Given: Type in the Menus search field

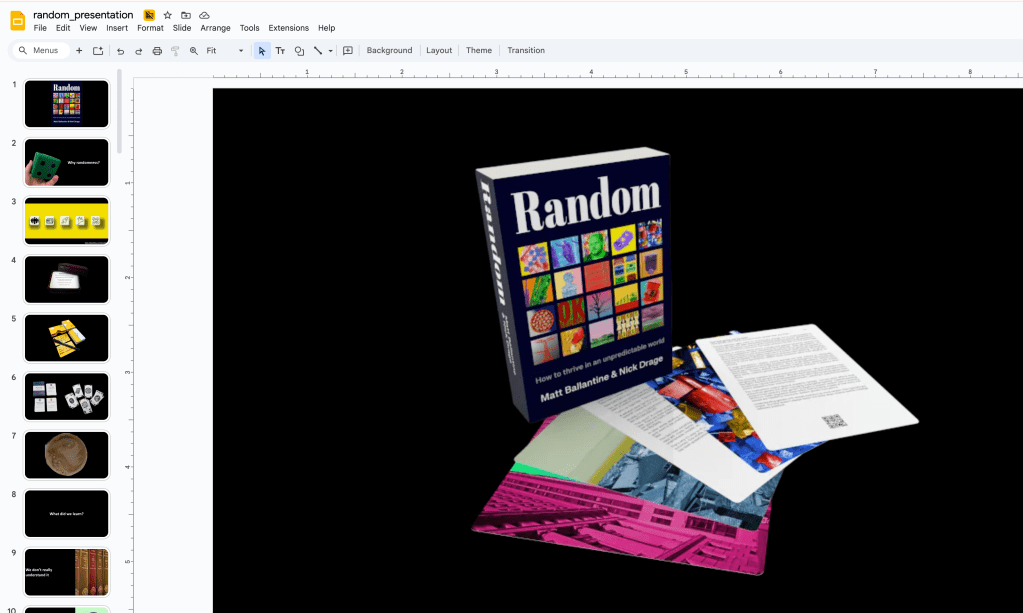Looking at the screenshot, I should tap(46, 50).
